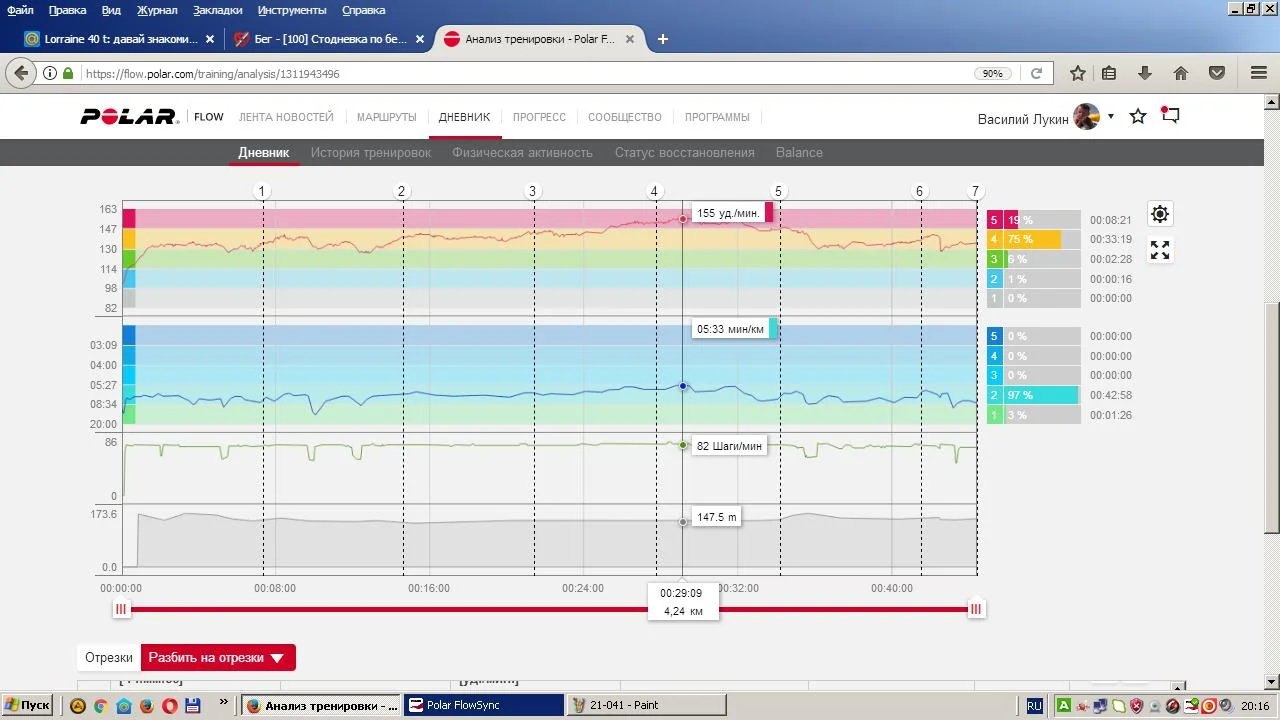Image resolution: width=1280 pixels, height=720 pixels.
Task: Open the Василий Лукин profile dropdown arrow
Action: point(1110,117)
